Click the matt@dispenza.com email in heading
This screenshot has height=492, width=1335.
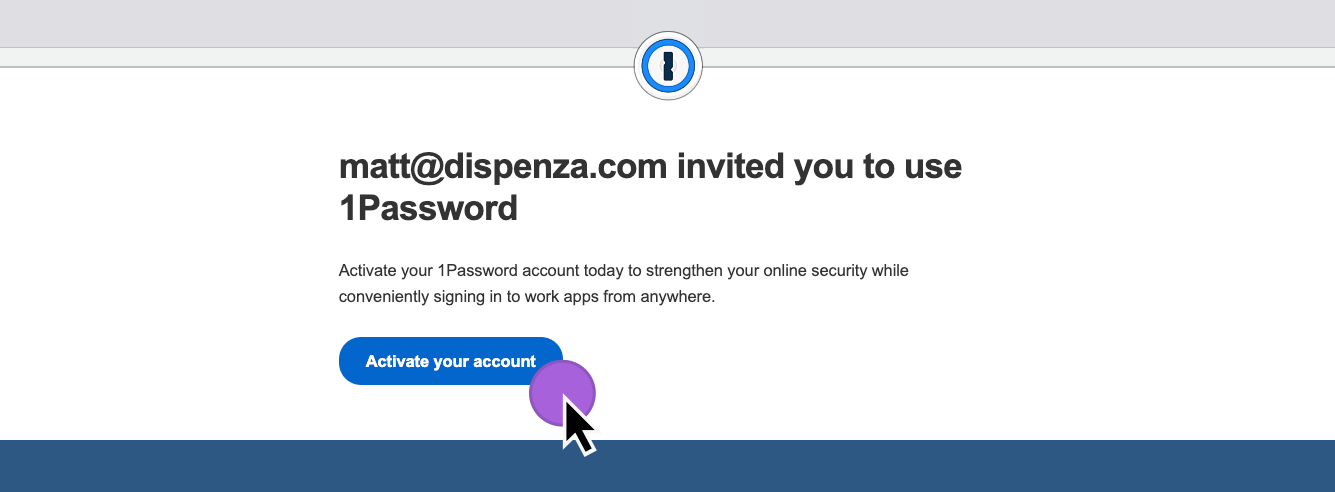tap(503, 166)
